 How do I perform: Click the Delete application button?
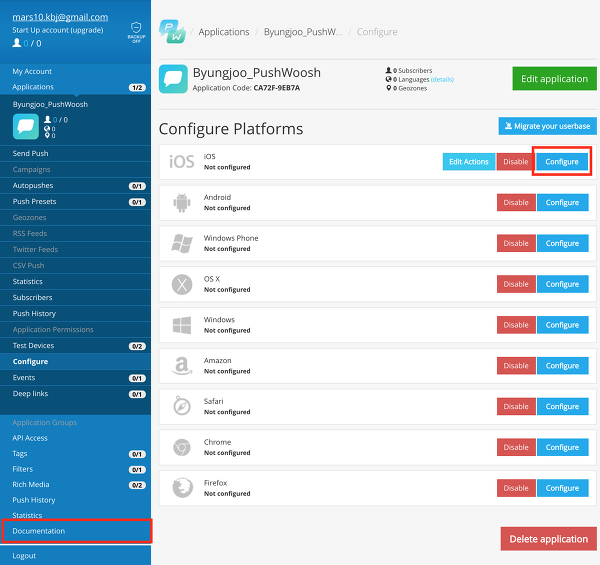(x=549, y=539)
